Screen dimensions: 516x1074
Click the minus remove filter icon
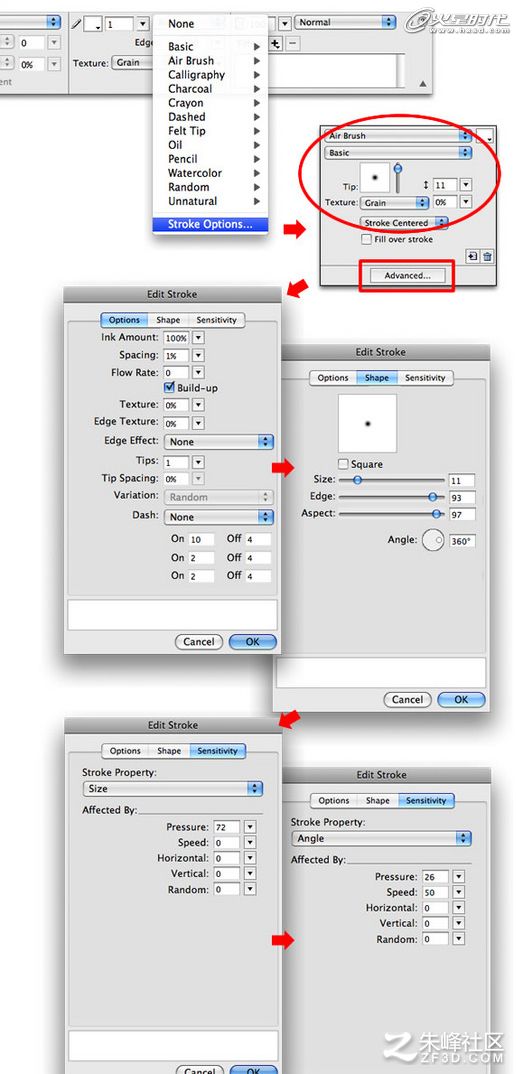292,44
